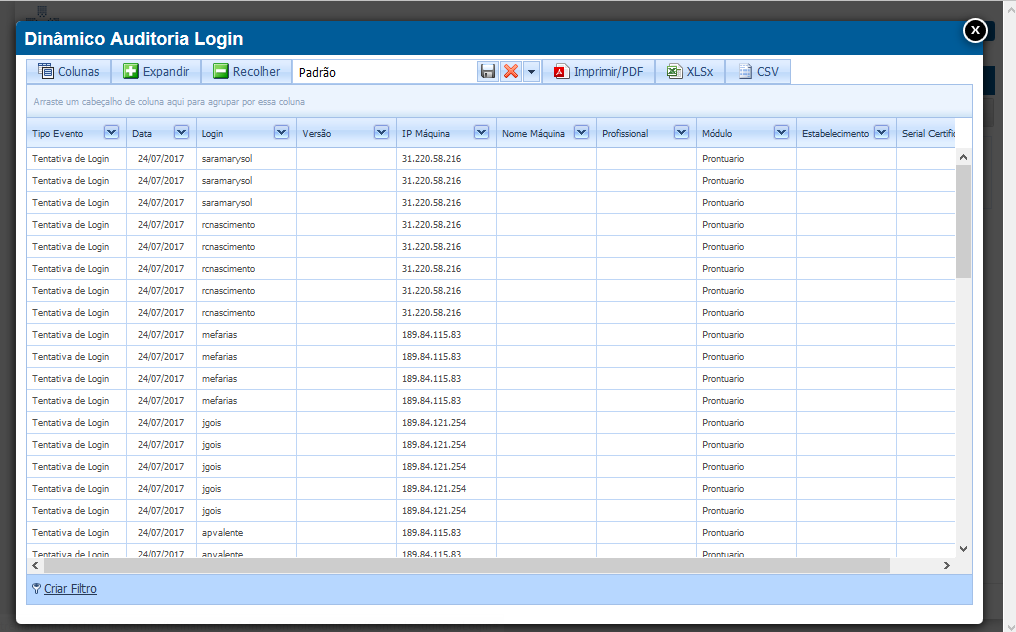Screen dimensions: 1016x632
Task: Open the Versão column filter dropdown
Action: (x=382, y=132)
